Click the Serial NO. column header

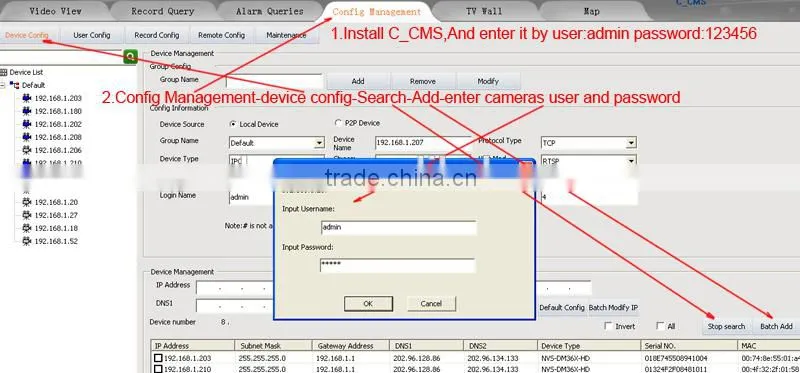click(689, 345)
